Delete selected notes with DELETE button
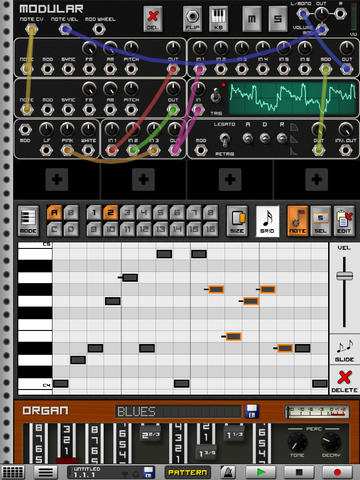The width and height of the screenshot is (360, 480). point(344,381)
